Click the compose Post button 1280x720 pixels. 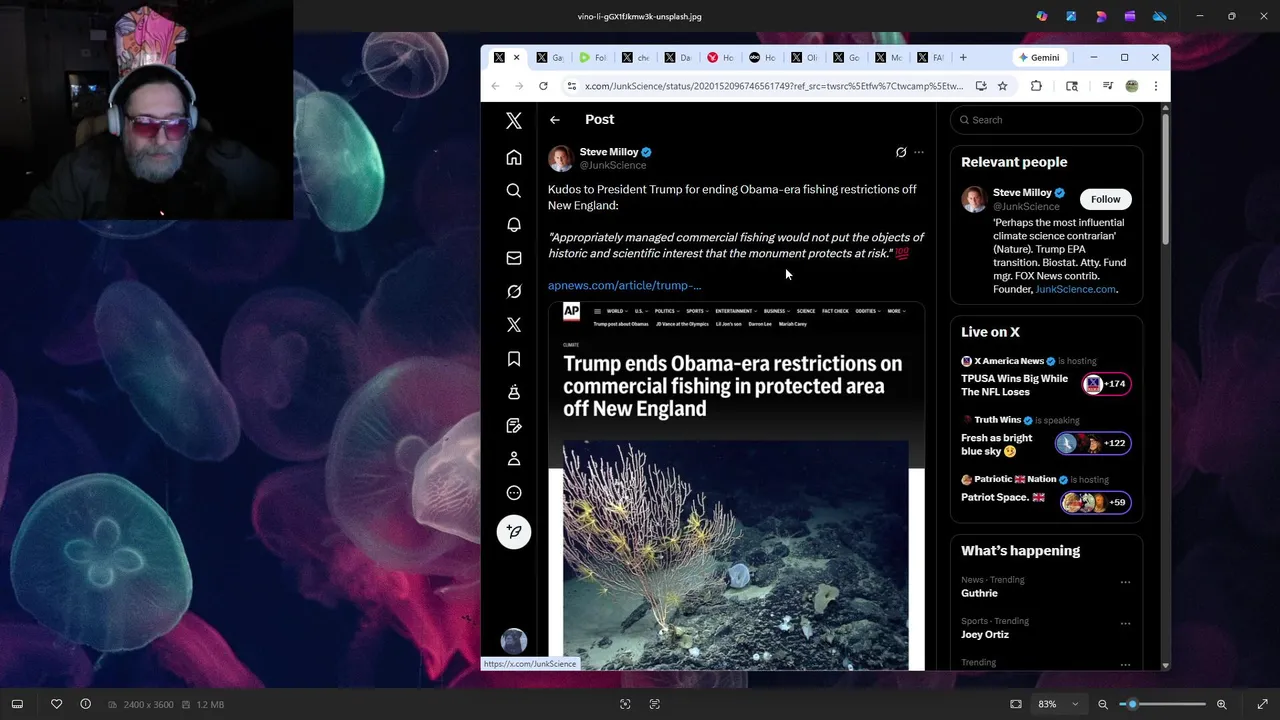click(514, 532)
